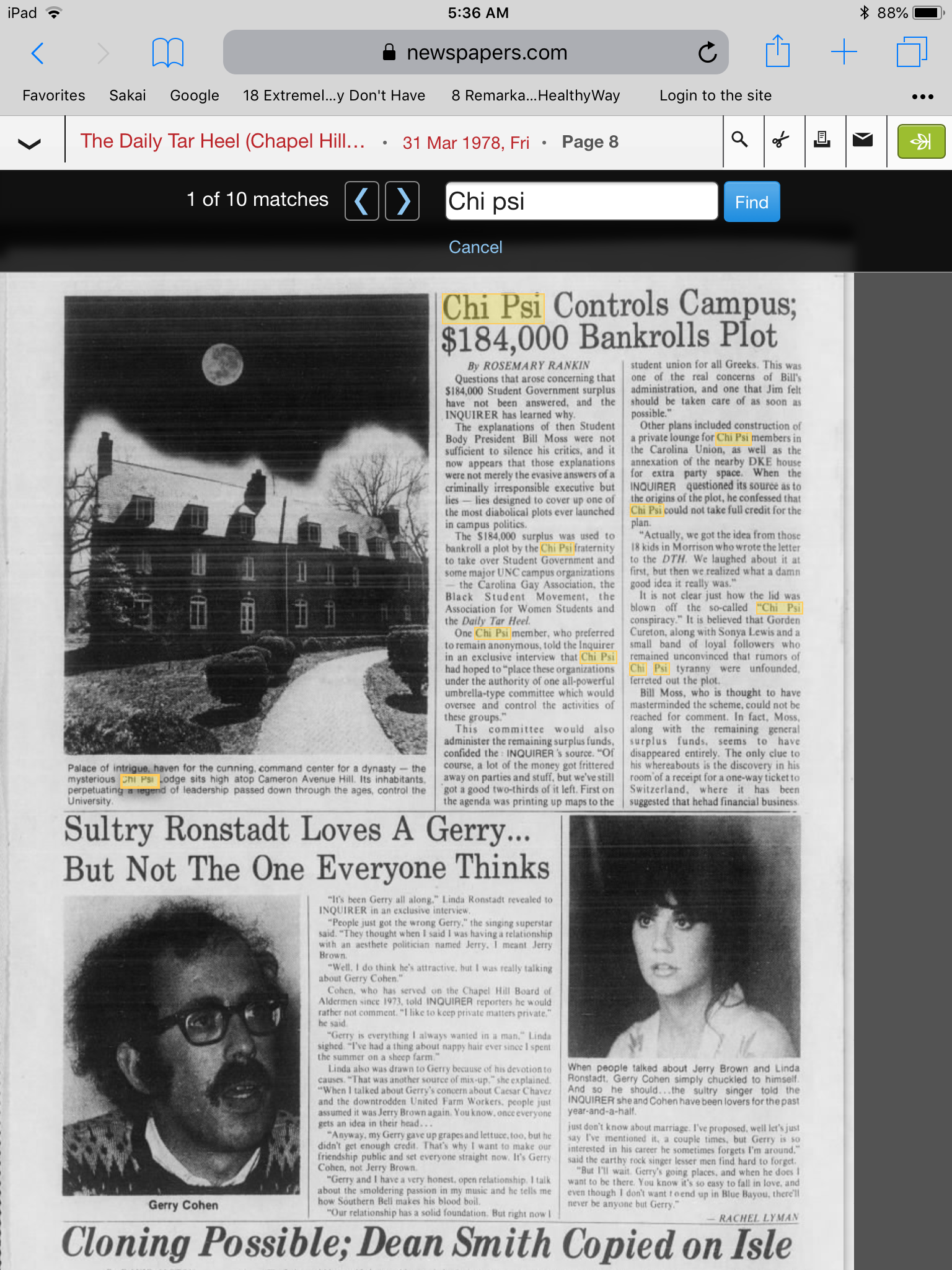Image resolution: width=952 pixels, height=1270 pixels.
Task: Open the Safari bookmarks book icon
Action: [167, 53]
